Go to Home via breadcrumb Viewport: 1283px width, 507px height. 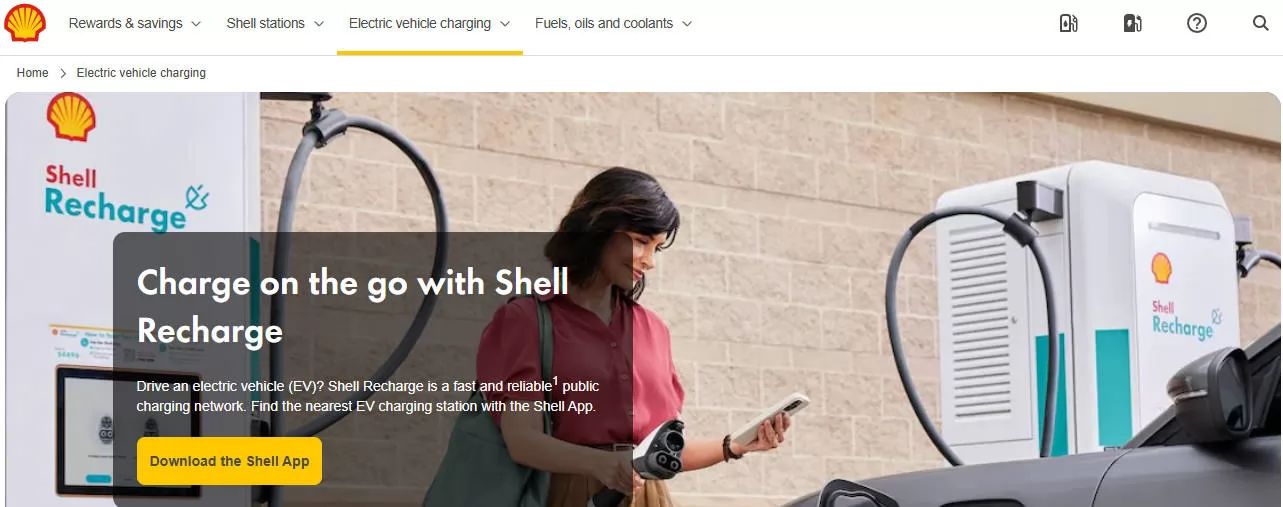click(x=33, y=73)
